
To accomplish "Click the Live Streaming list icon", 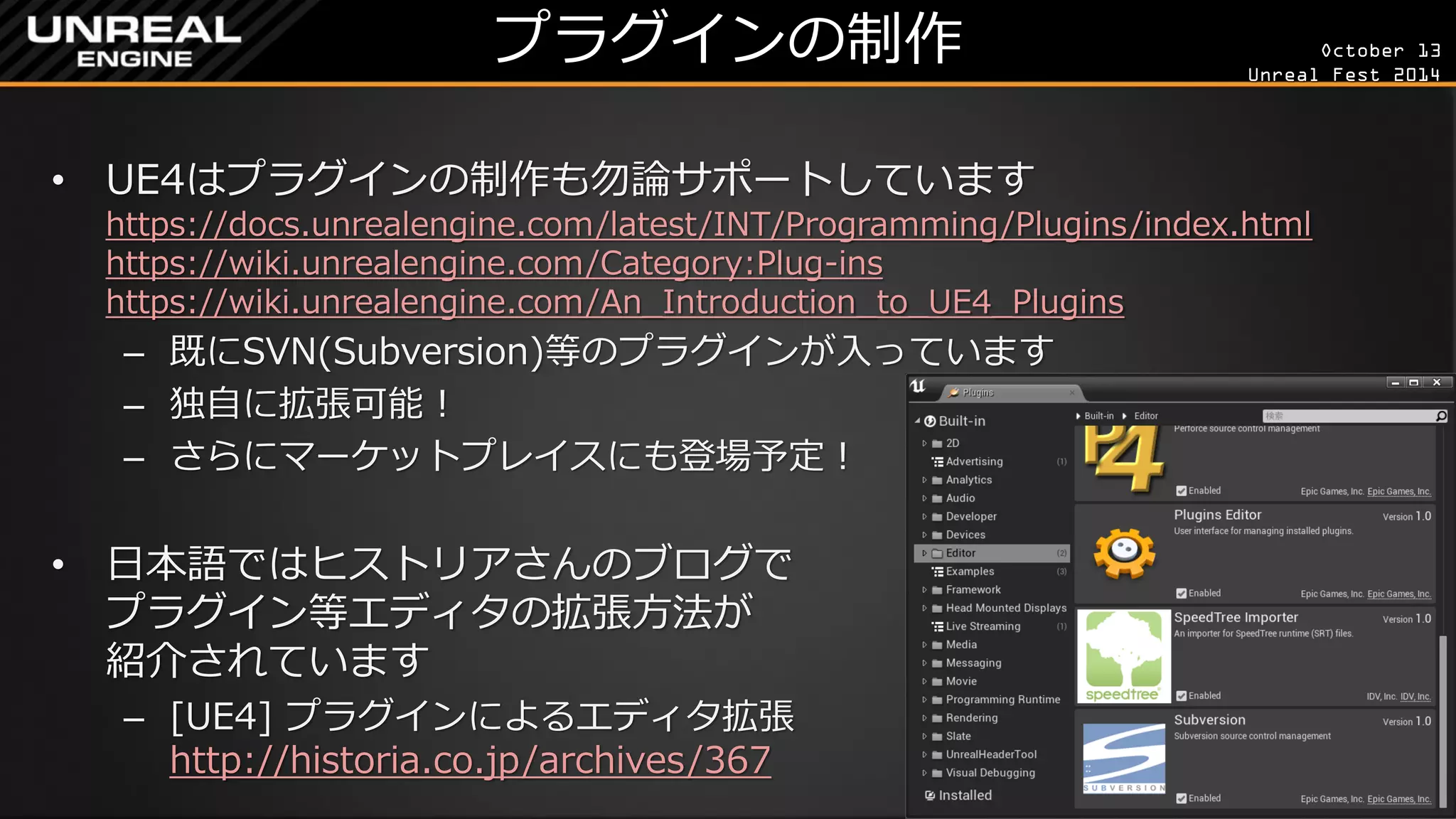I will click(x=938, y=626).
